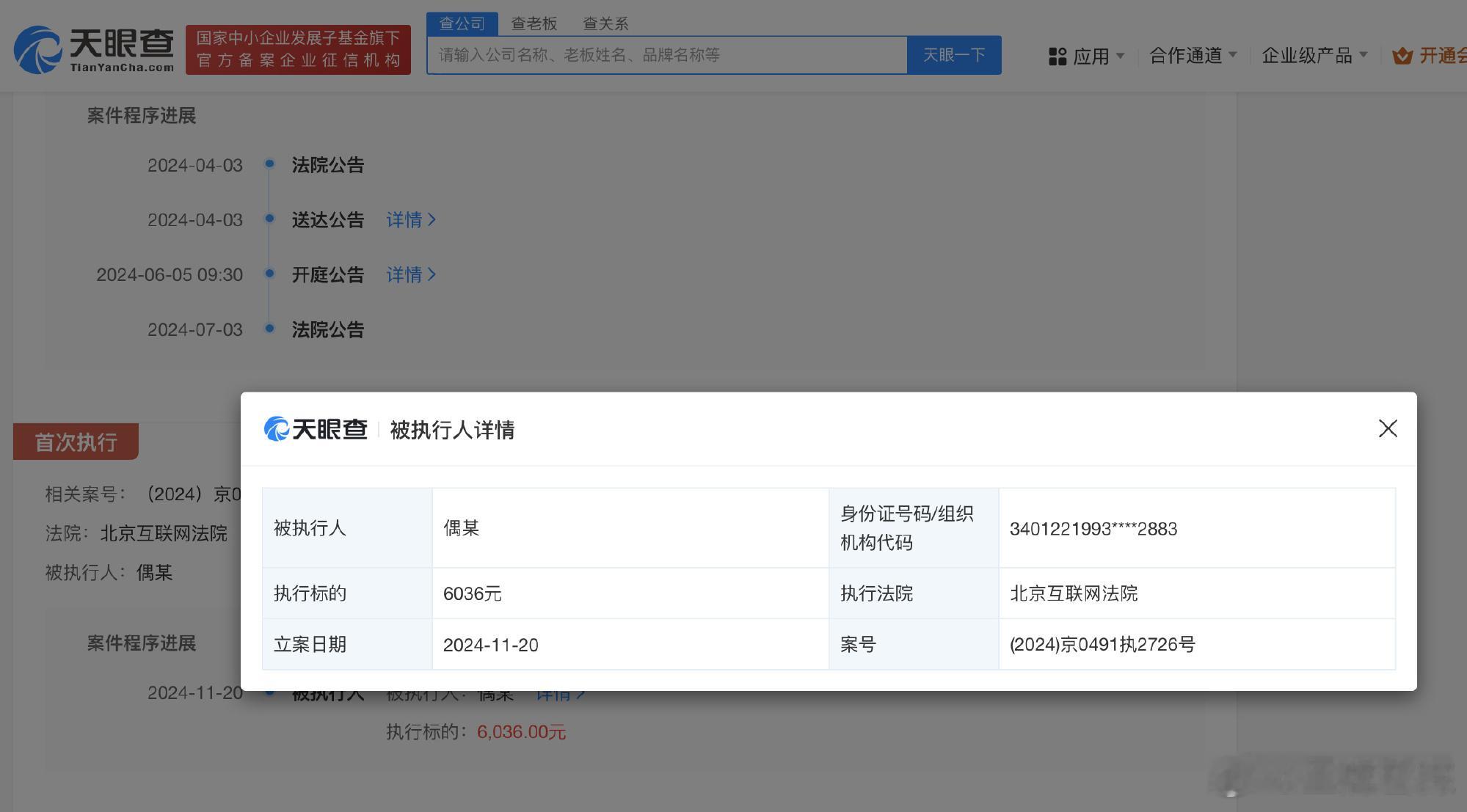Click the 天眼一下 search button
This screenshot has height=812, width=1467.
pyautogui.click(x=954, y=55)
